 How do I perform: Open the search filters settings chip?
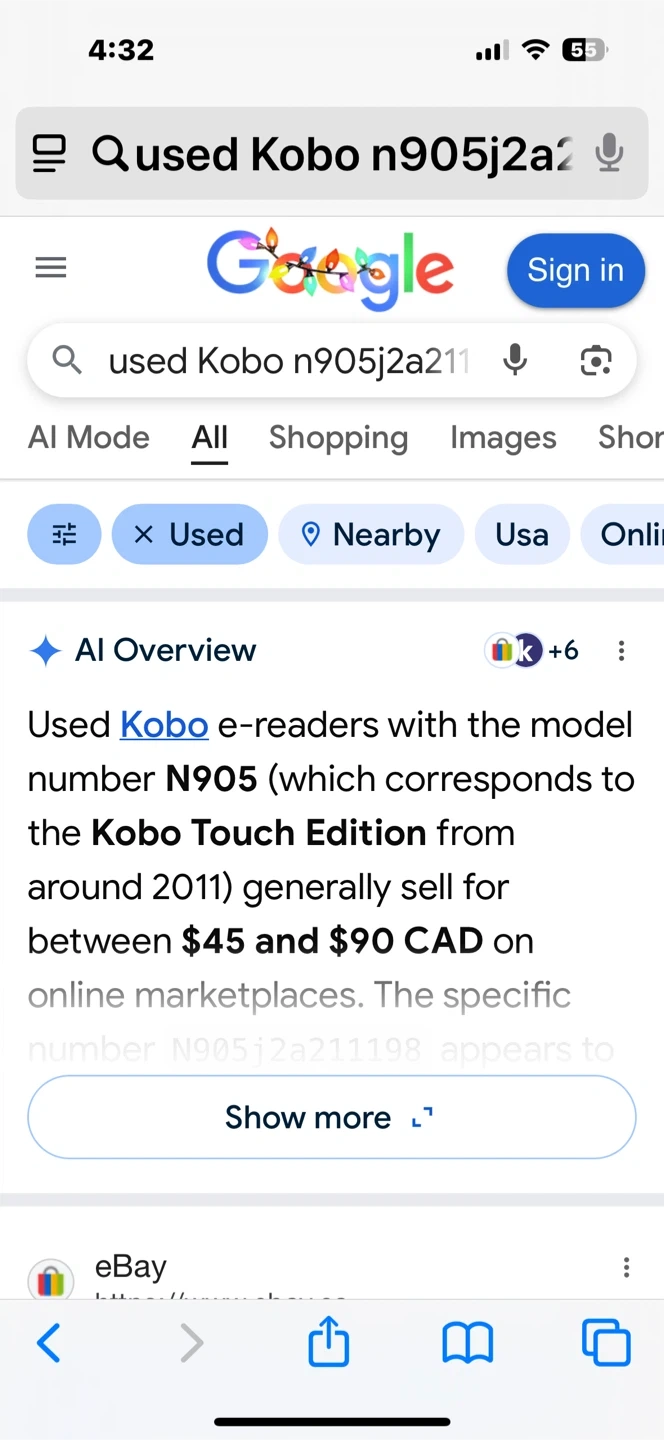click(x=64, y=535)
